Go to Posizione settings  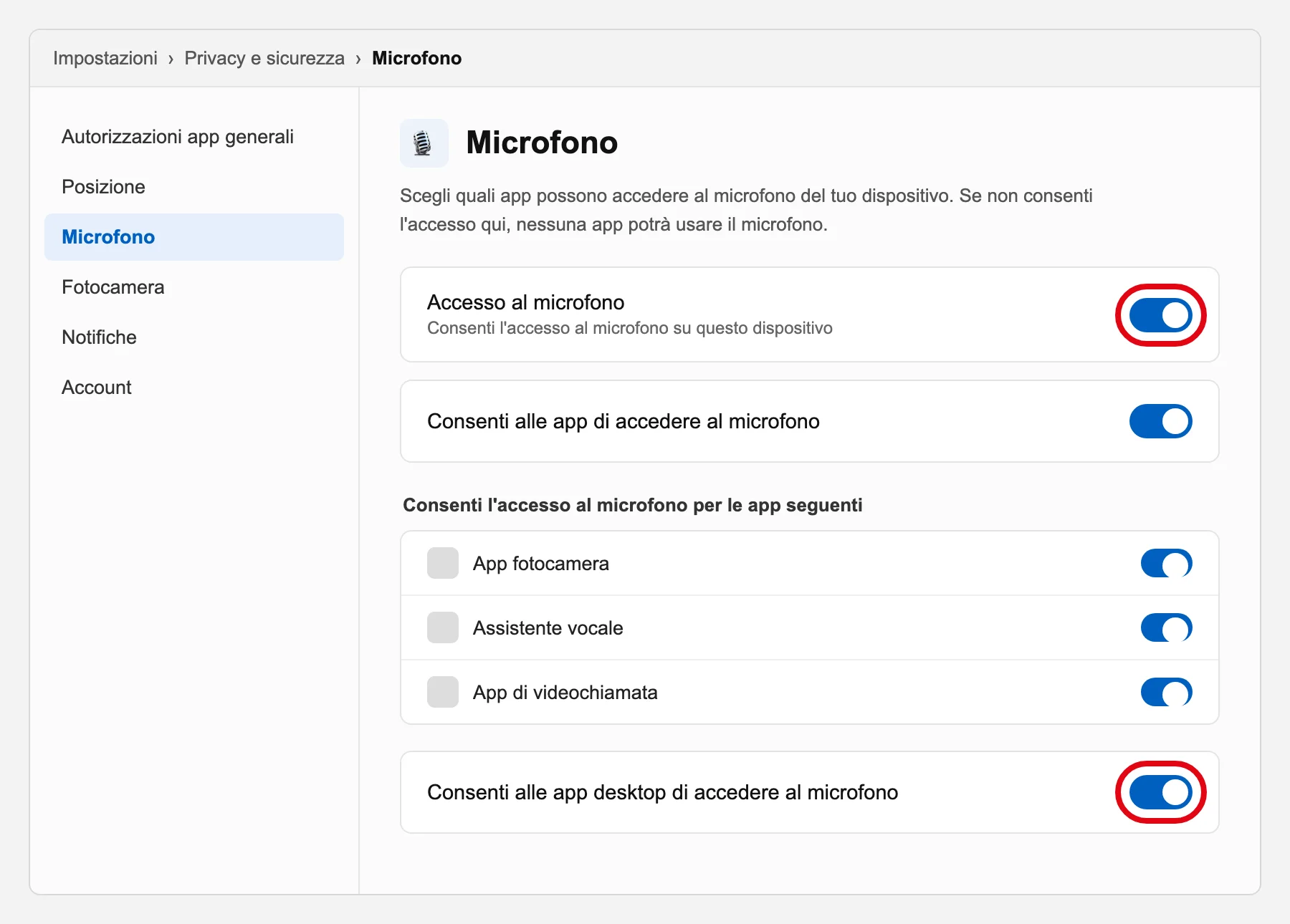pyautogui.click(x=193, y=187)
